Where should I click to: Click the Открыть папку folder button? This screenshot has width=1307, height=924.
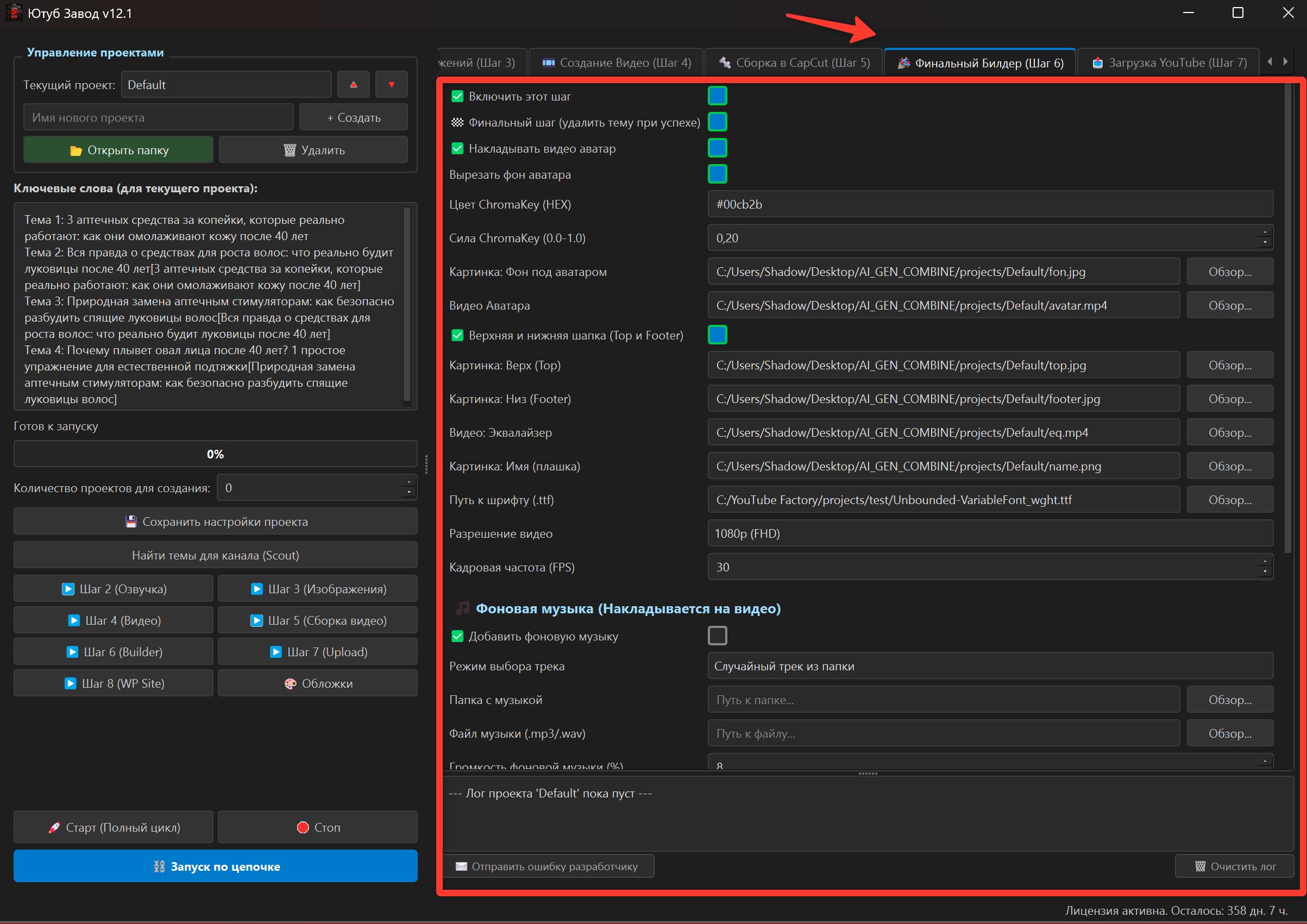(x=118, y=150)
